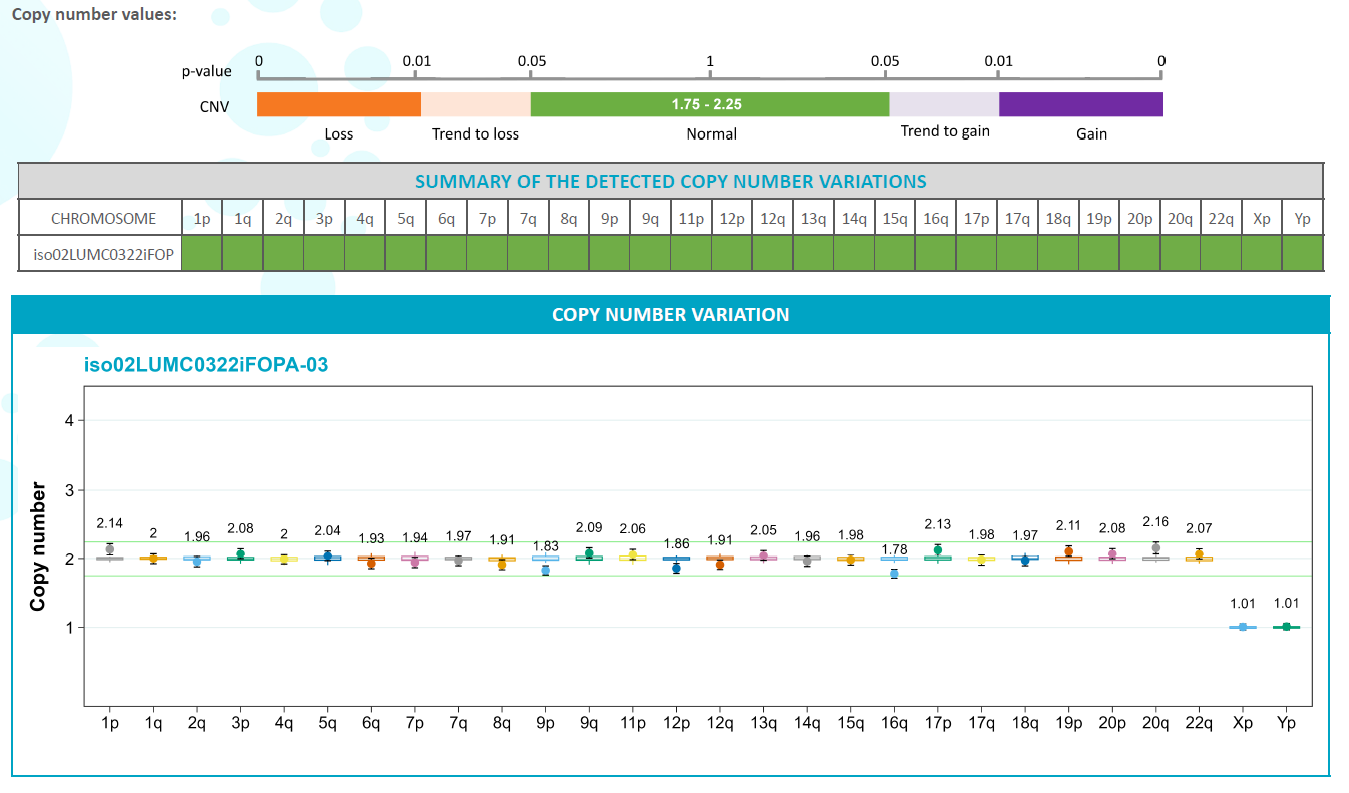Click the summary of detected variations title
The width and height of the screenshot is (1349, 793).
(x=670, y=182)
